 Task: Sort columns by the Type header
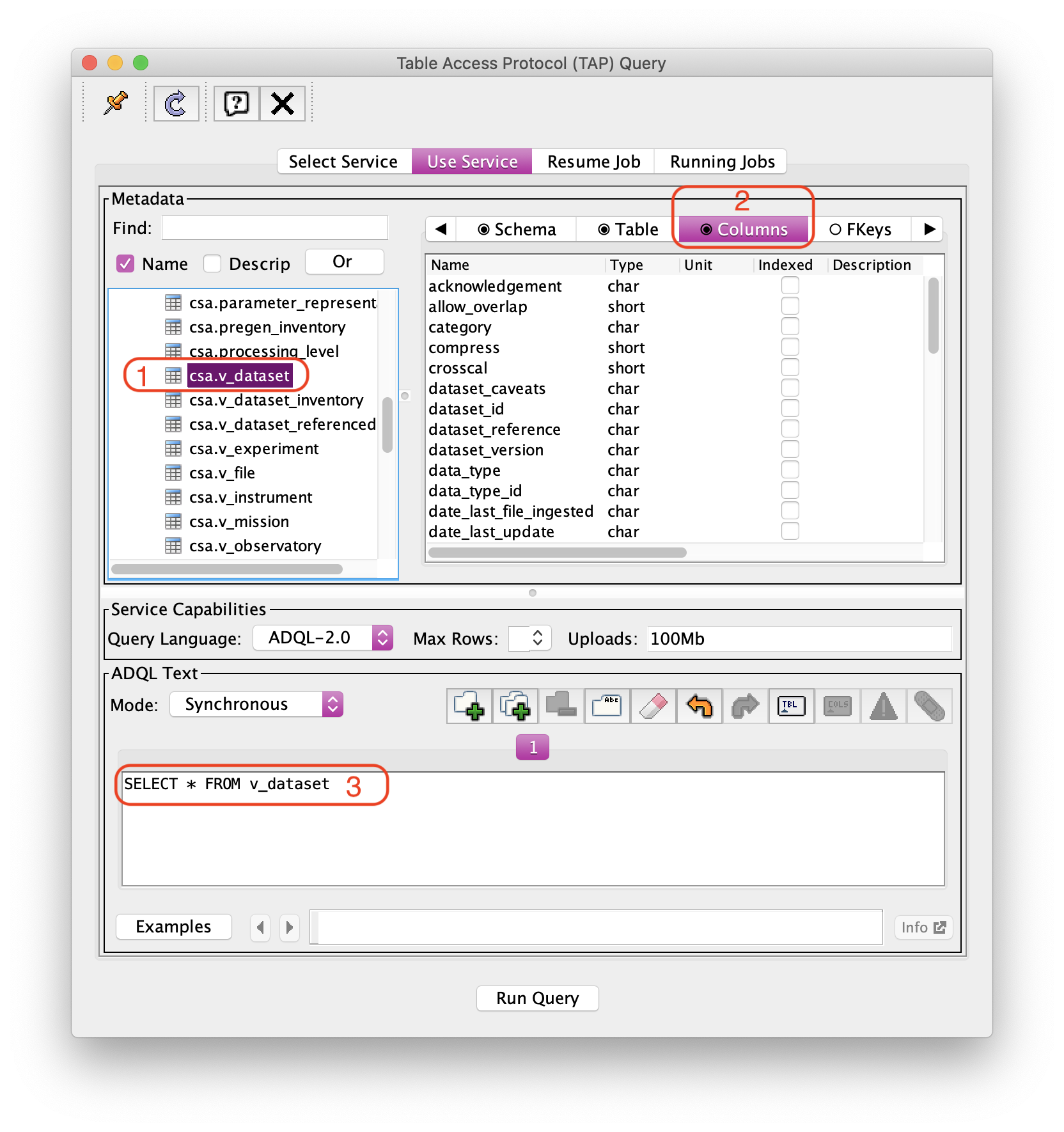[642, 265]
